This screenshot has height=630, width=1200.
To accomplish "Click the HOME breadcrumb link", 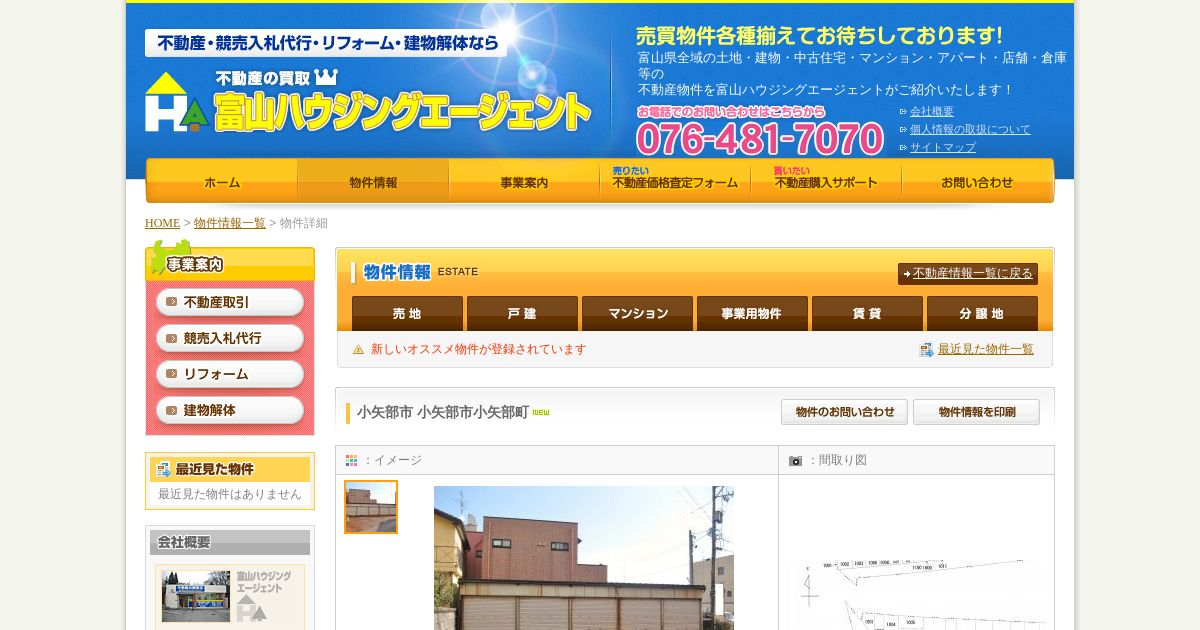I will click(x=162, y=223).
